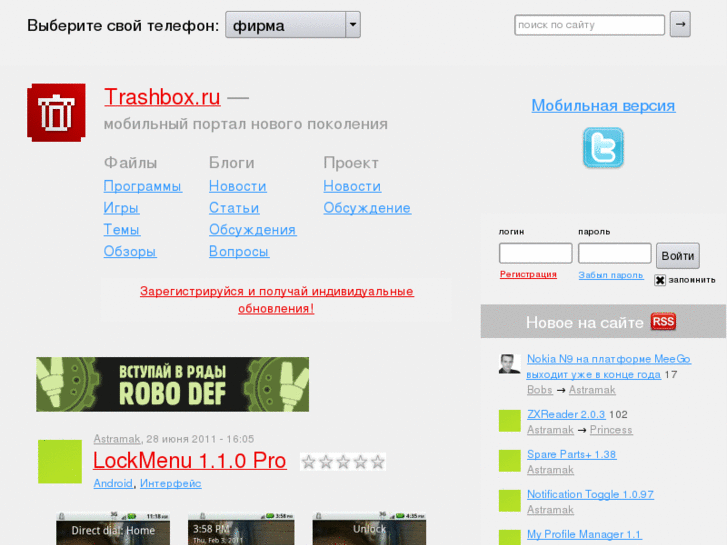Open the RSS feed icon
The height and width of the screenshot is (545, 727).
[x=663, y=321]
